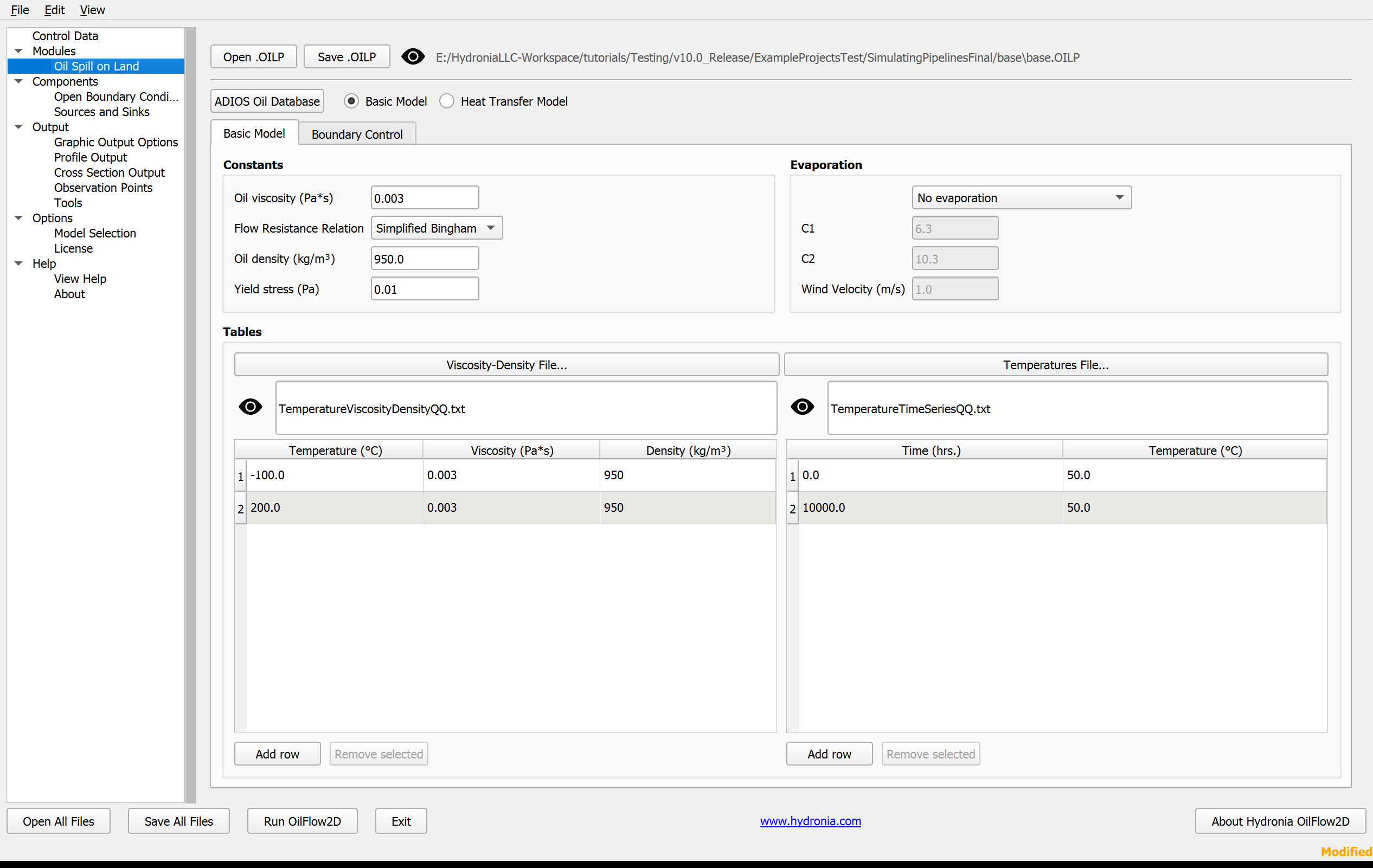Click the eye icon beside the .OILP file path
This screenshot has height=868, width=1373.
click(413, 57)
